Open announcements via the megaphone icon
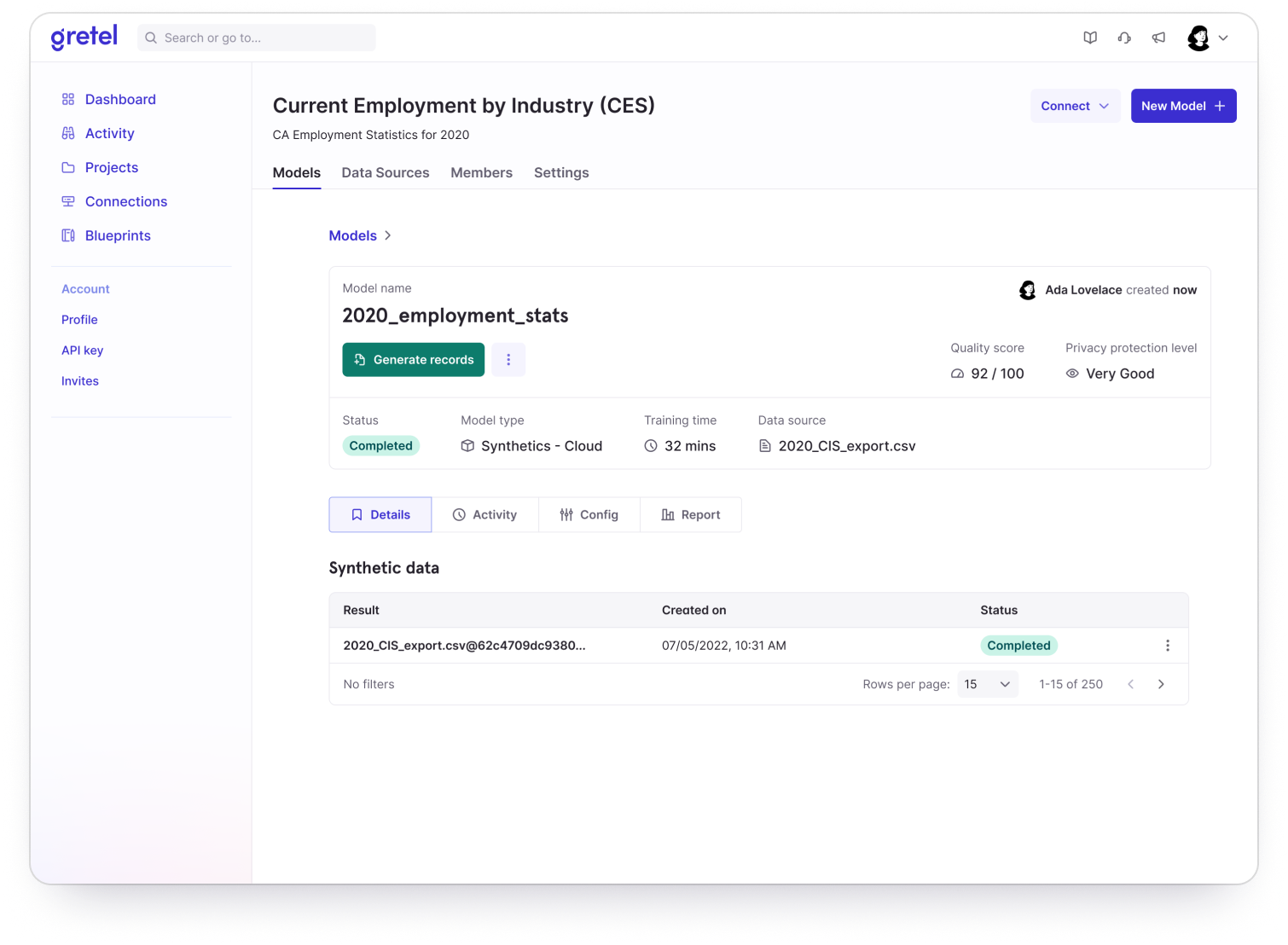The image size is (1288, 945). click(1158, 38)
